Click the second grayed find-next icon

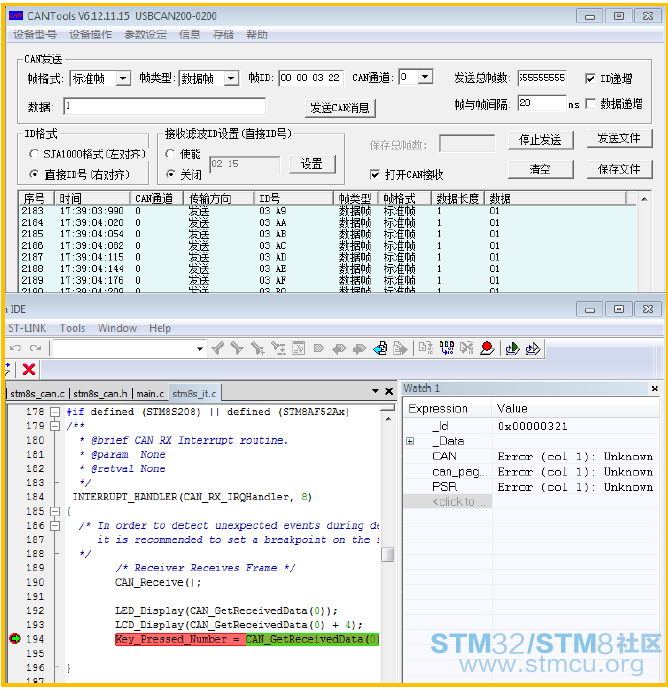pyautogui.click(x=237, y=348)
